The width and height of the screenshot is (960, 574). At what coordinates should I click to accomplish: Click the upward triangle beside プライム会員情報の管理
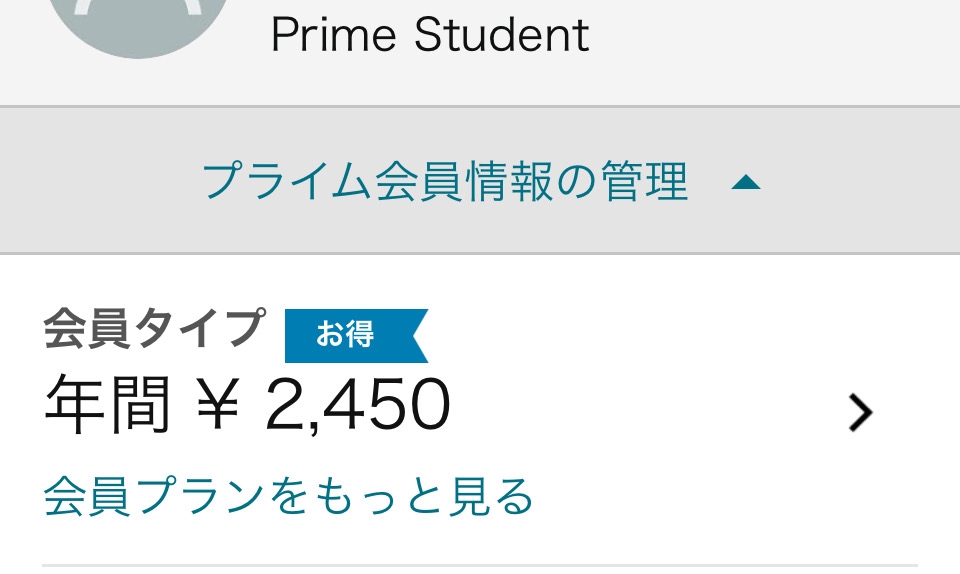746,183
